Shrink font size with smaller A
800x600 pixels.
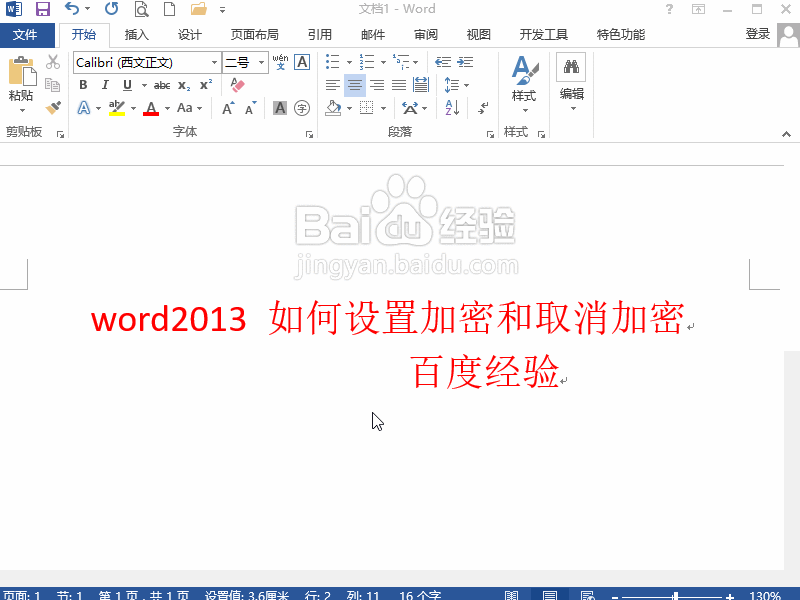point(251,108)
